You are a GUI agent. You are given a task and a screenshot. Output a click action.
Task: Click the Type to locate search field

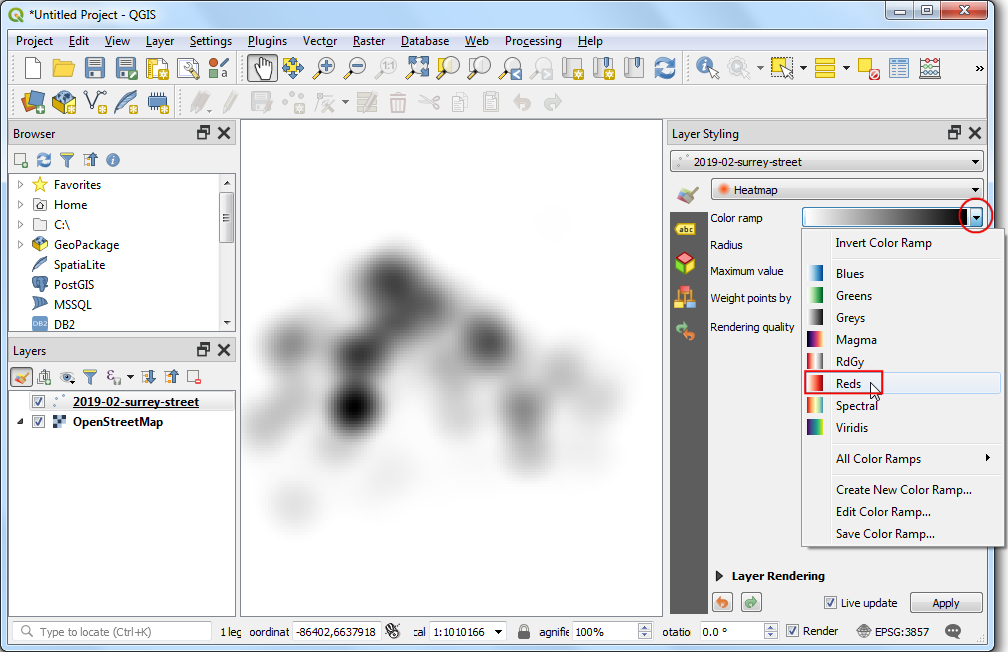(x=120, y=632)
